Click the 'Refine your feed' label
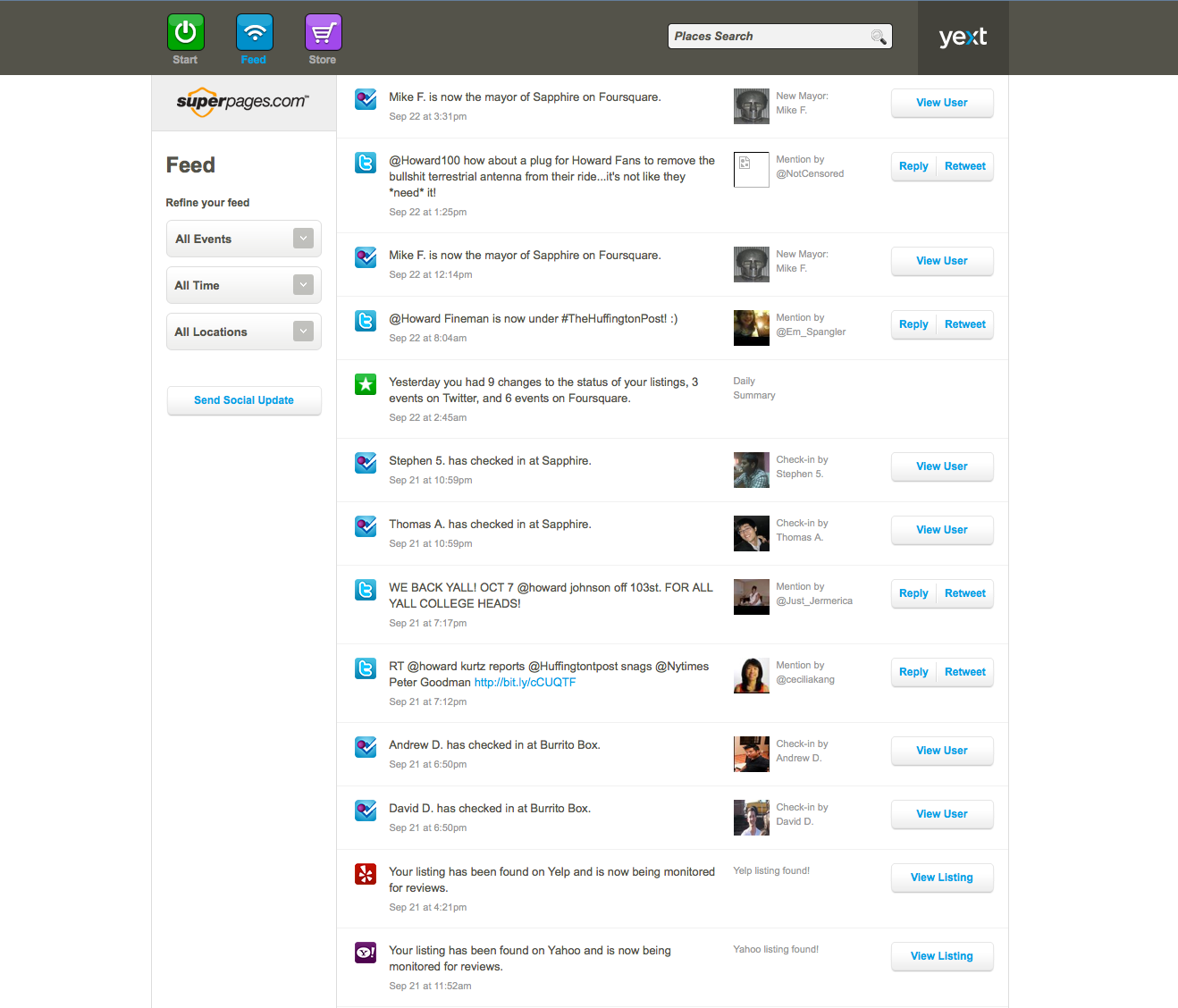Viewport: 1178px width, 1008px height. tap(207, 203)
